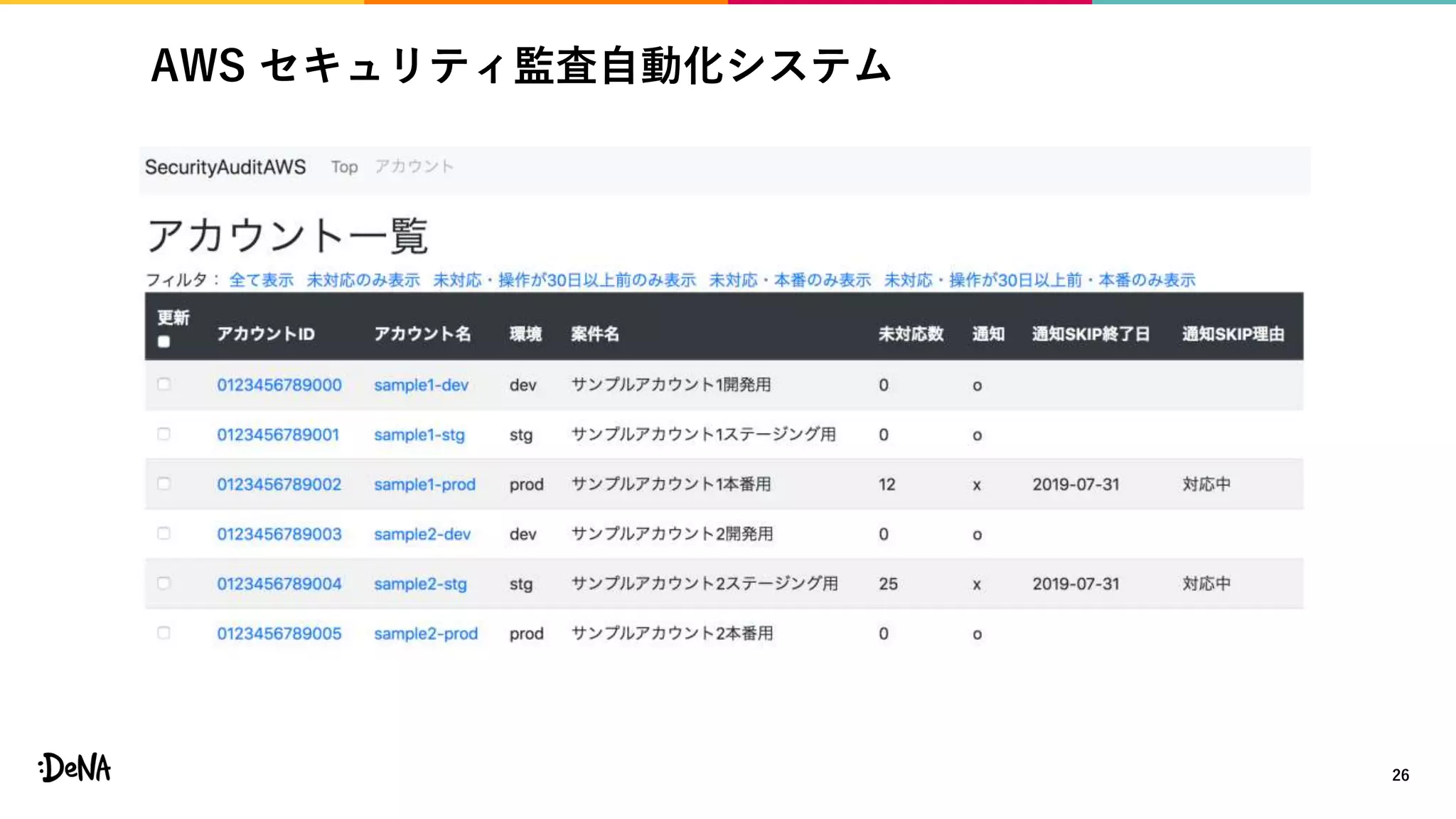Open the sample2-dev account name link

(422, 534)
